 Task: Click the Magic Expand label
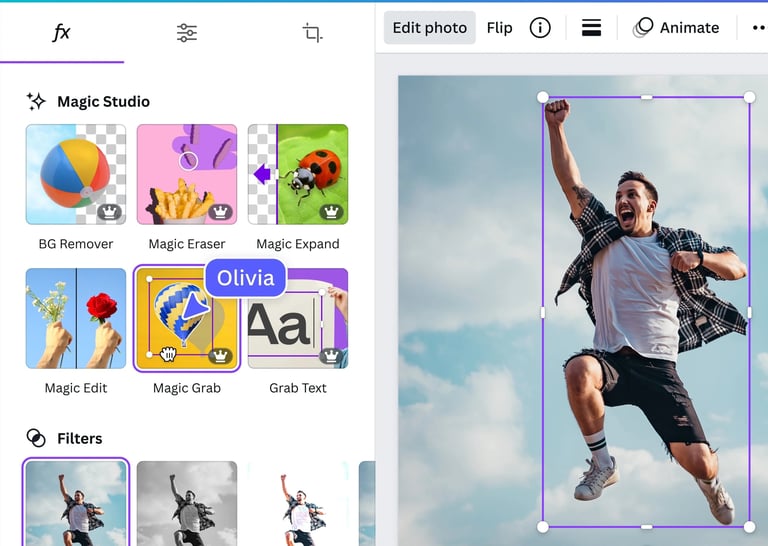(298, 244)
